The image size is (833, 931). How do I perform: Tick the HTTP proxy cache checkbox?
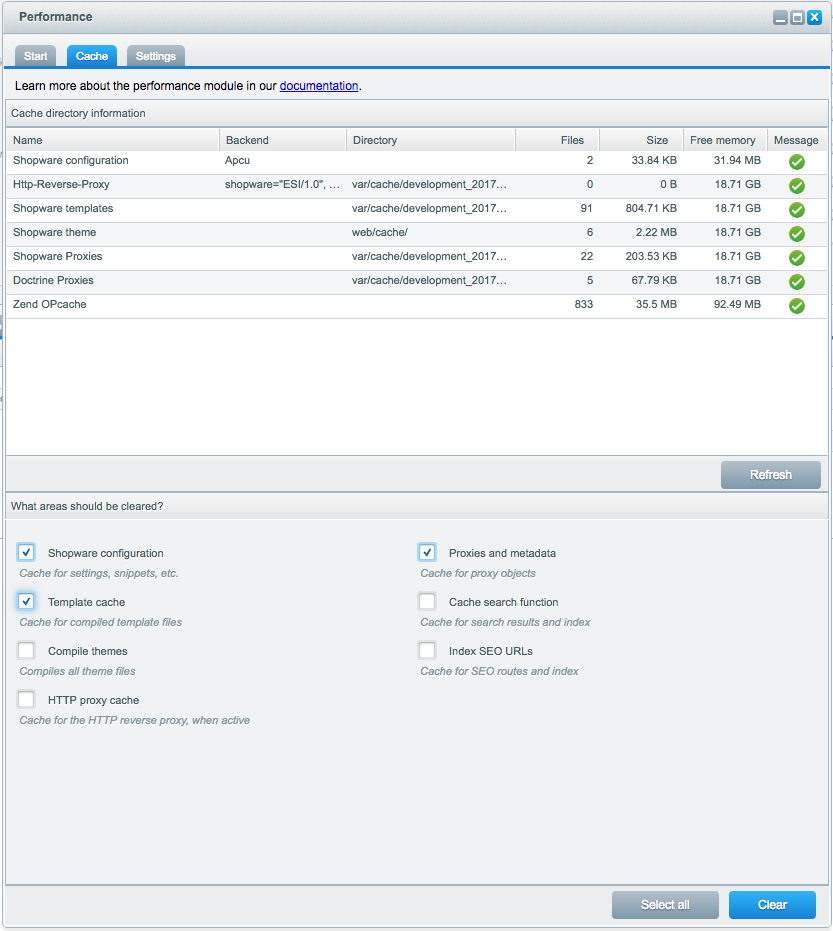tap(26, 700)
